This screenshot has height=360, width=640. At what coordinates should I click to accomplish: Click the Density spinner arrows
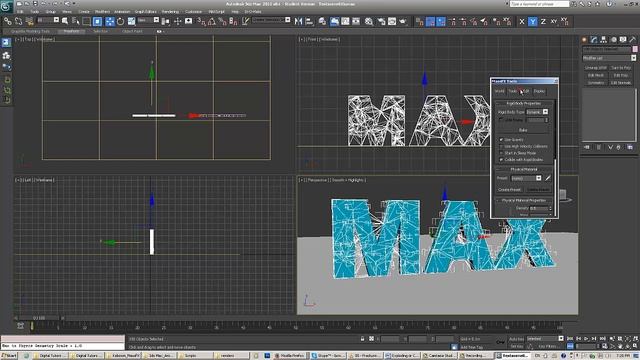(x=550, y=208)
